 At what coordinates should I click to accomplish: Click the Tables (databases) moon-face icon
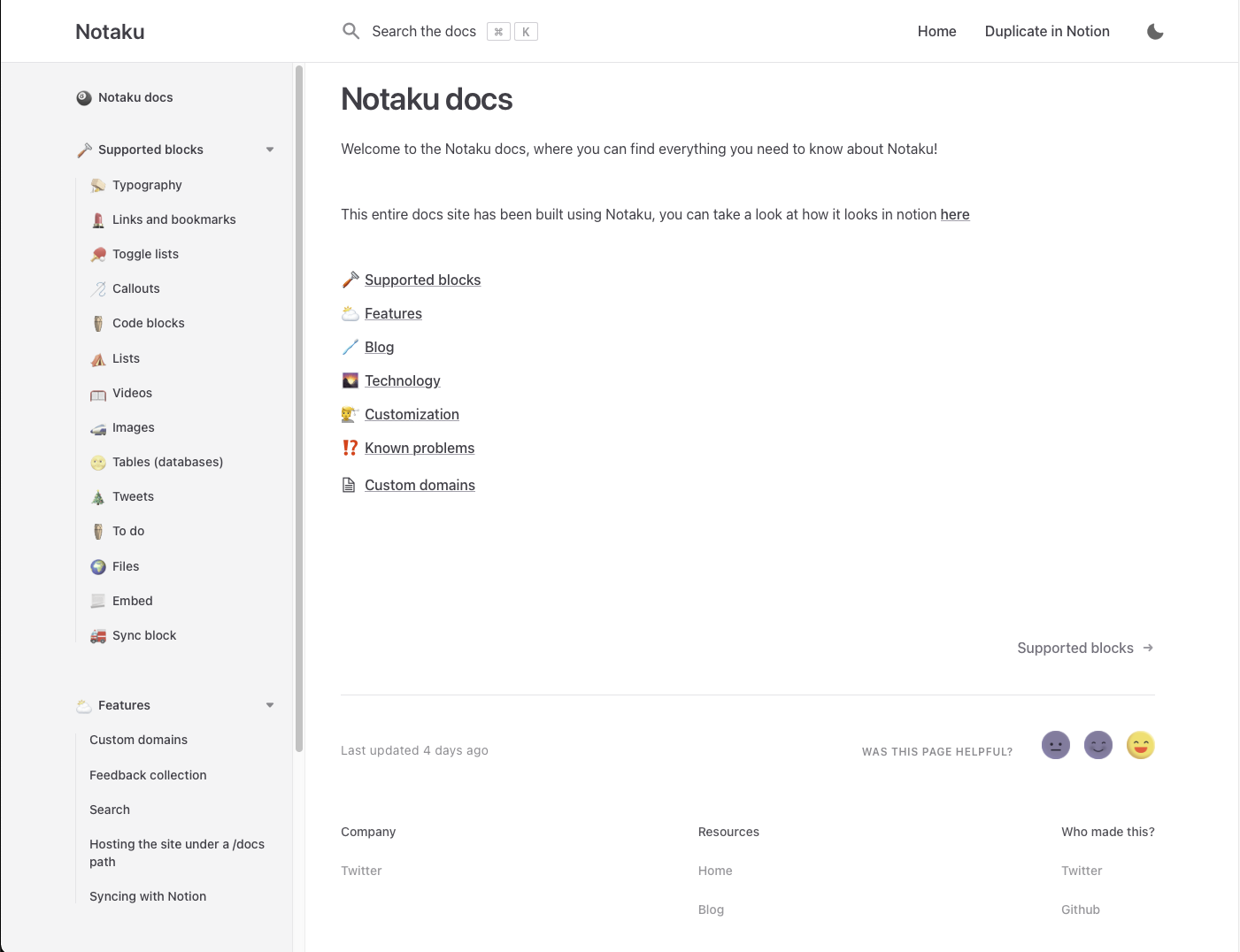(x=98, y=462)
